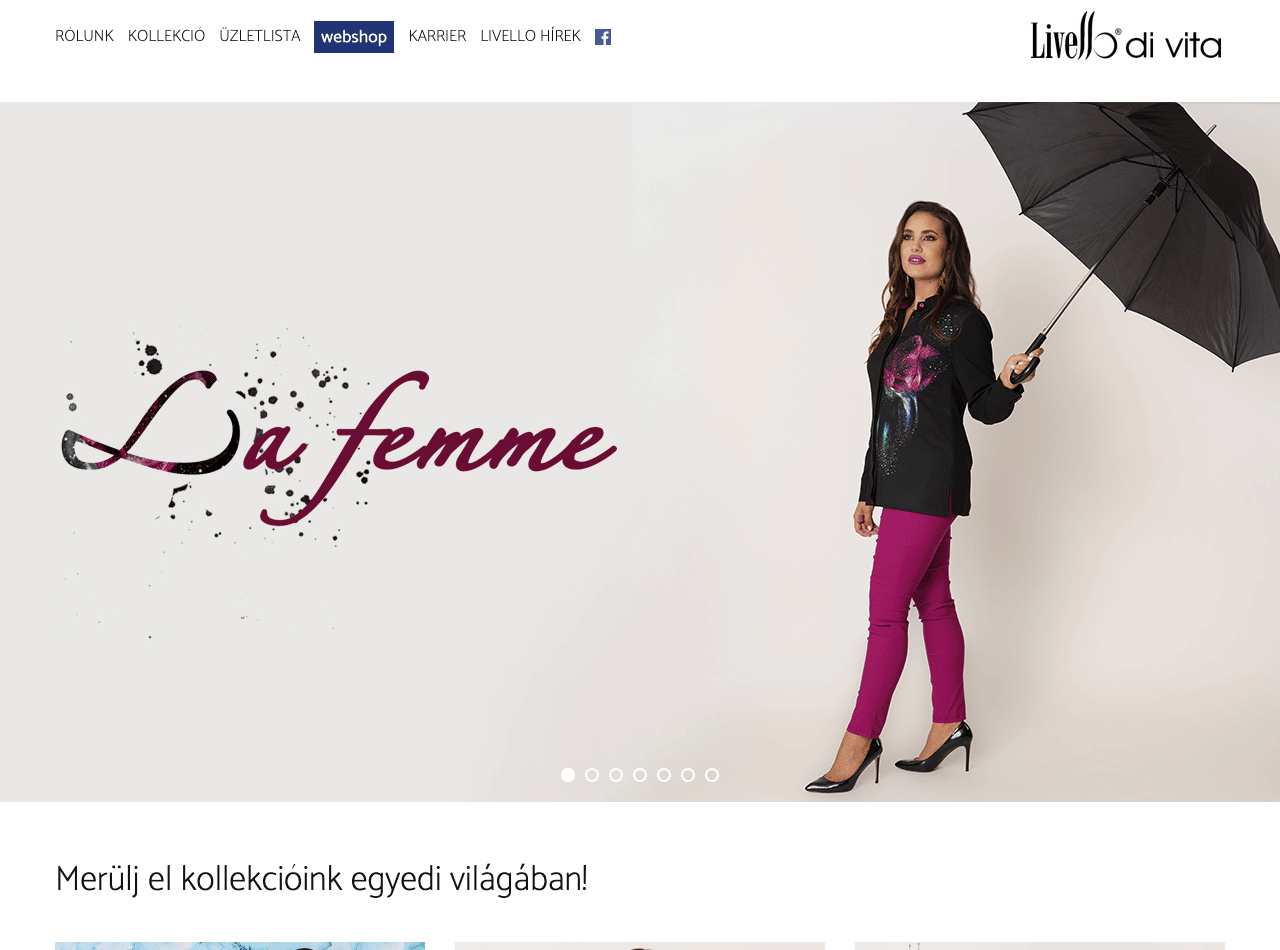Click the Livello di vita logo
1280x950 pixels.
[1126, 36]
